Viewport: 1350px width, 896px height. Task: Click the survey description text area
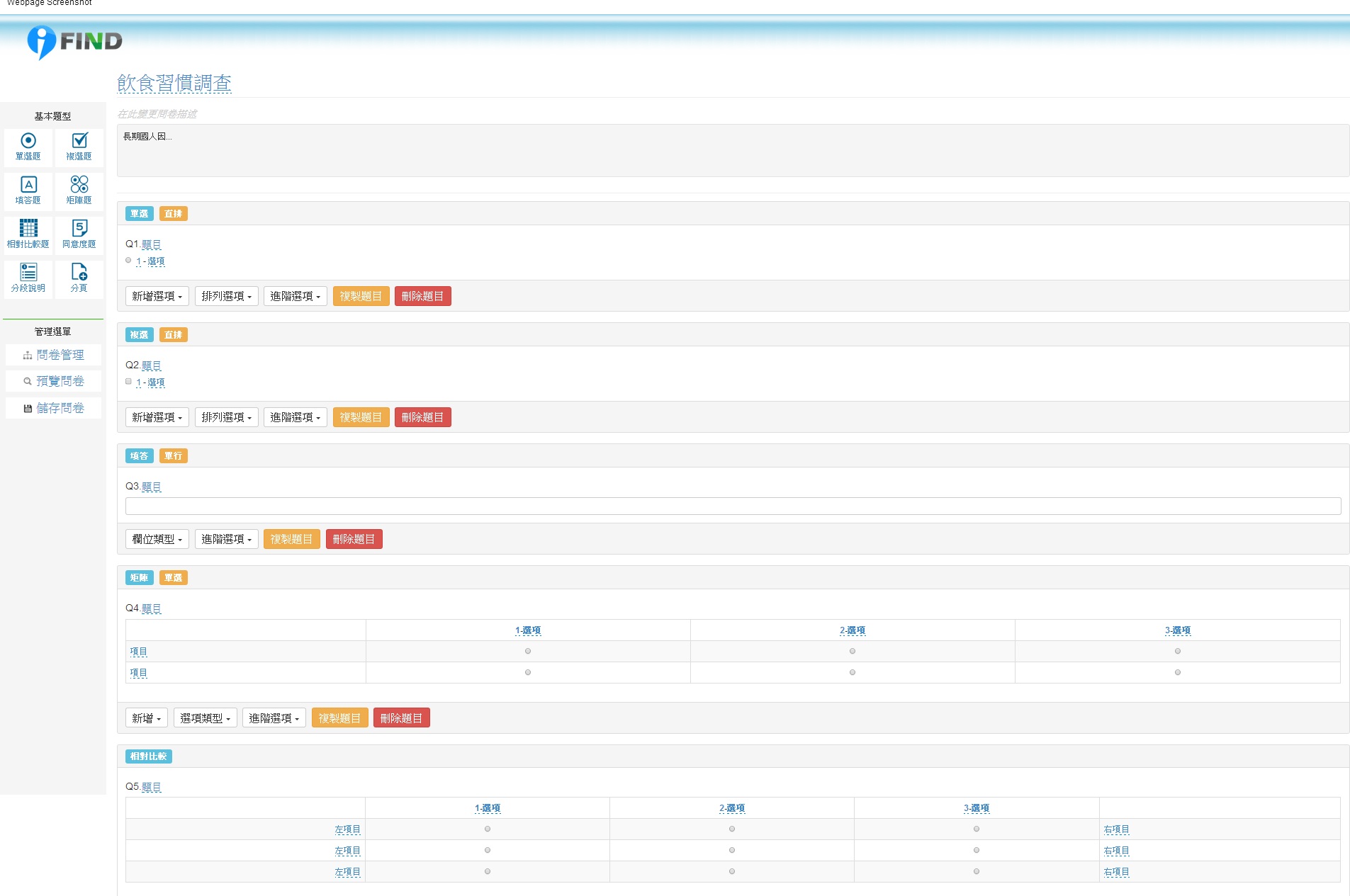tap(733, 151)
